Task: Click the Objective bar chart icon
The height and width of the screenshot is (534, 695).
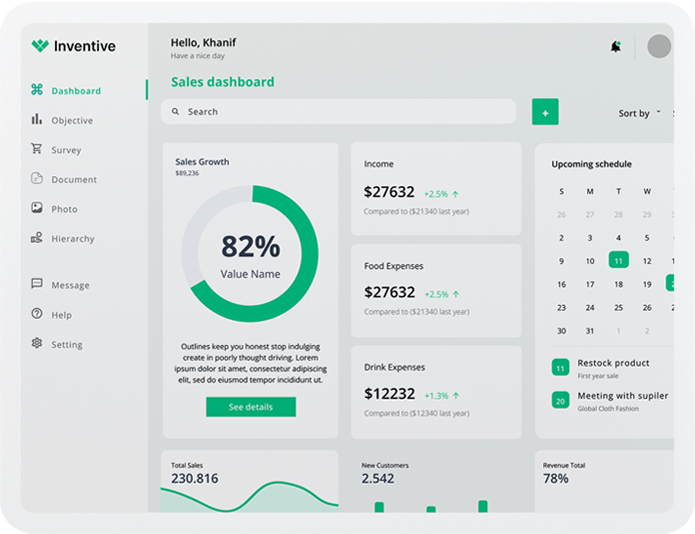Action: coord(37,120)
